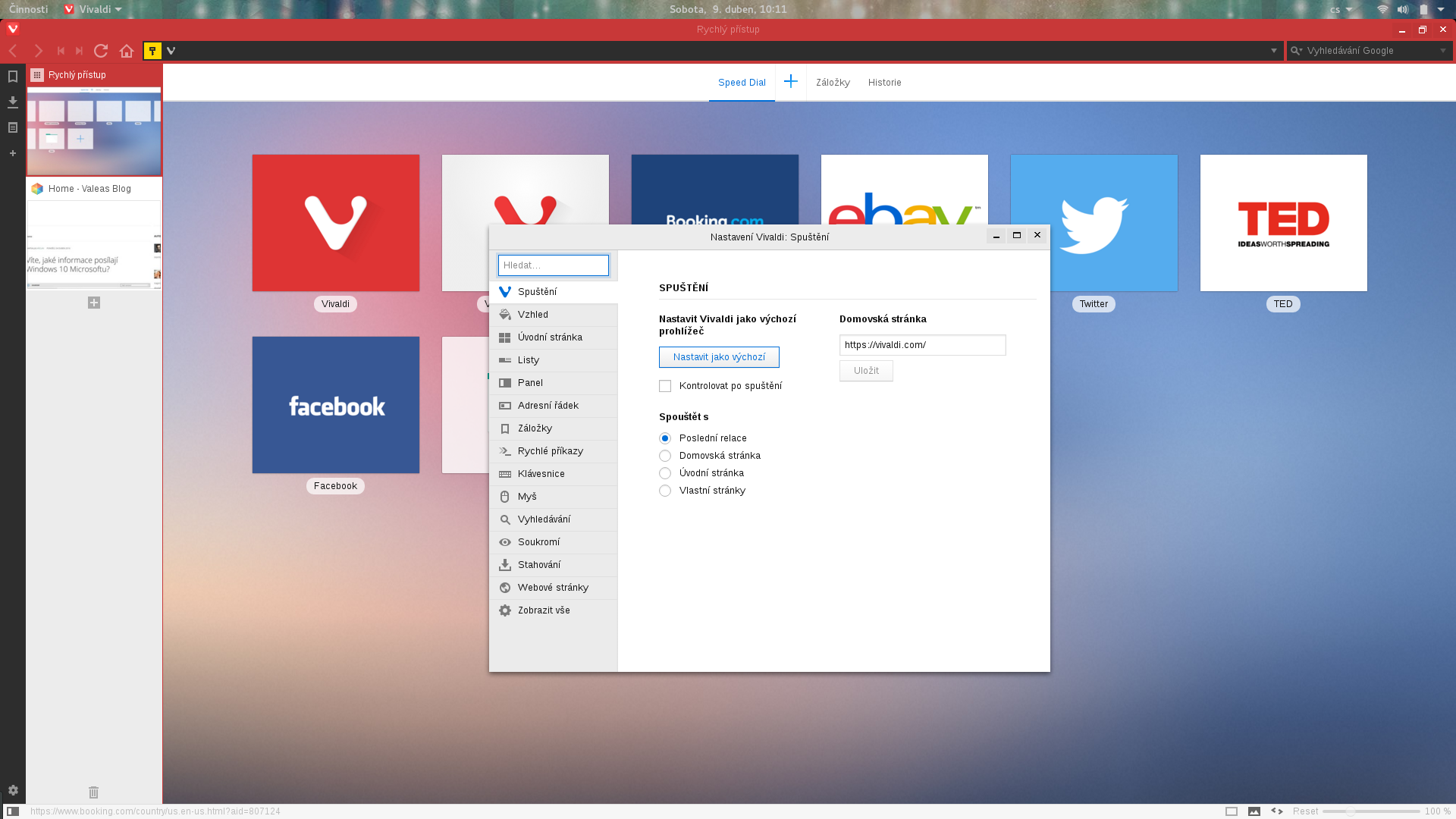Toggle the panel via status bar icon
This screenshot has height=819, width=1456.
click(13, 811)
